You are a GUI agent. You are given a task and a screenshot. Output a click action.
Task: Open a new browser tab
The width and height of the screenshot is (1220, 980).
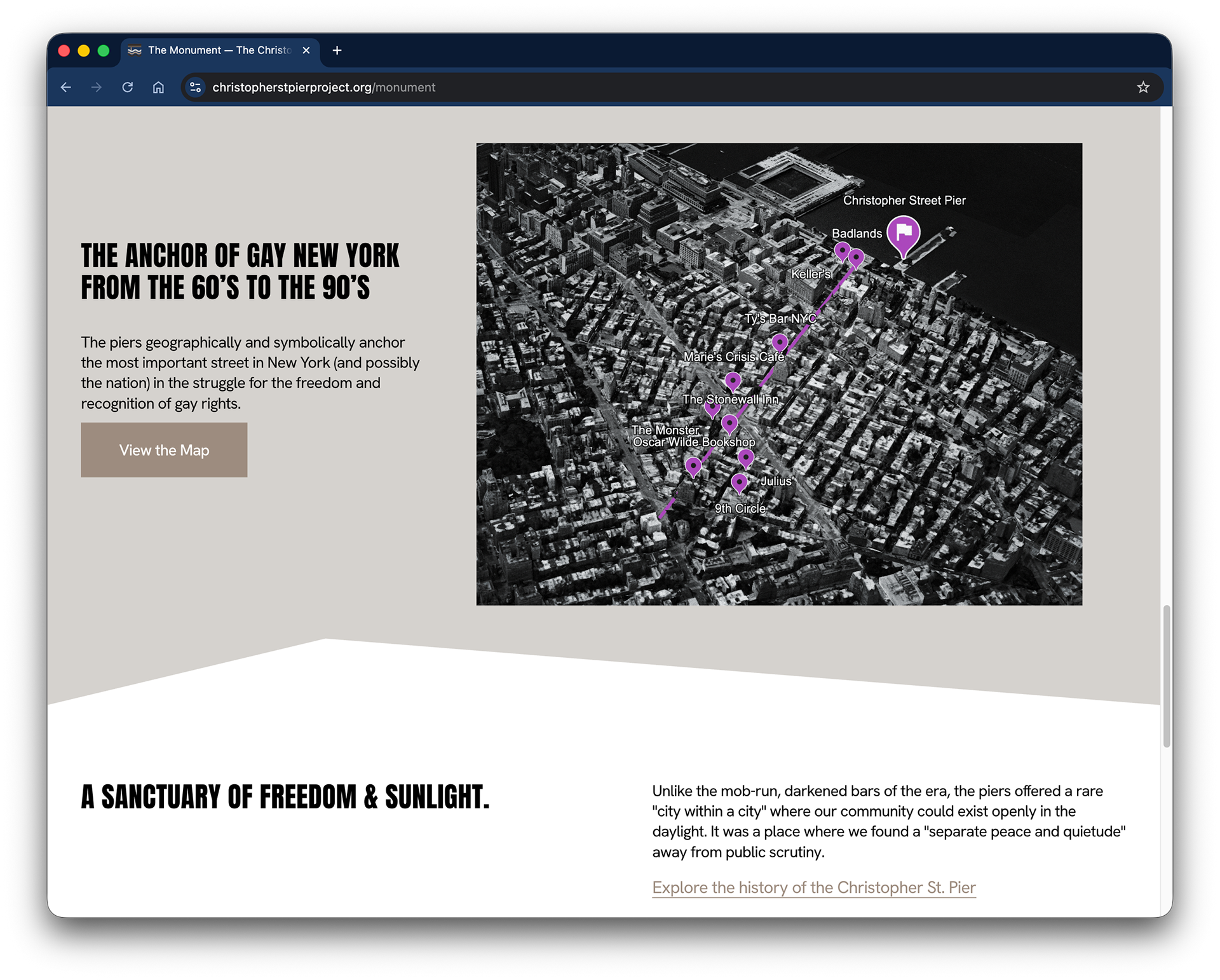click(x=337, y=50)
